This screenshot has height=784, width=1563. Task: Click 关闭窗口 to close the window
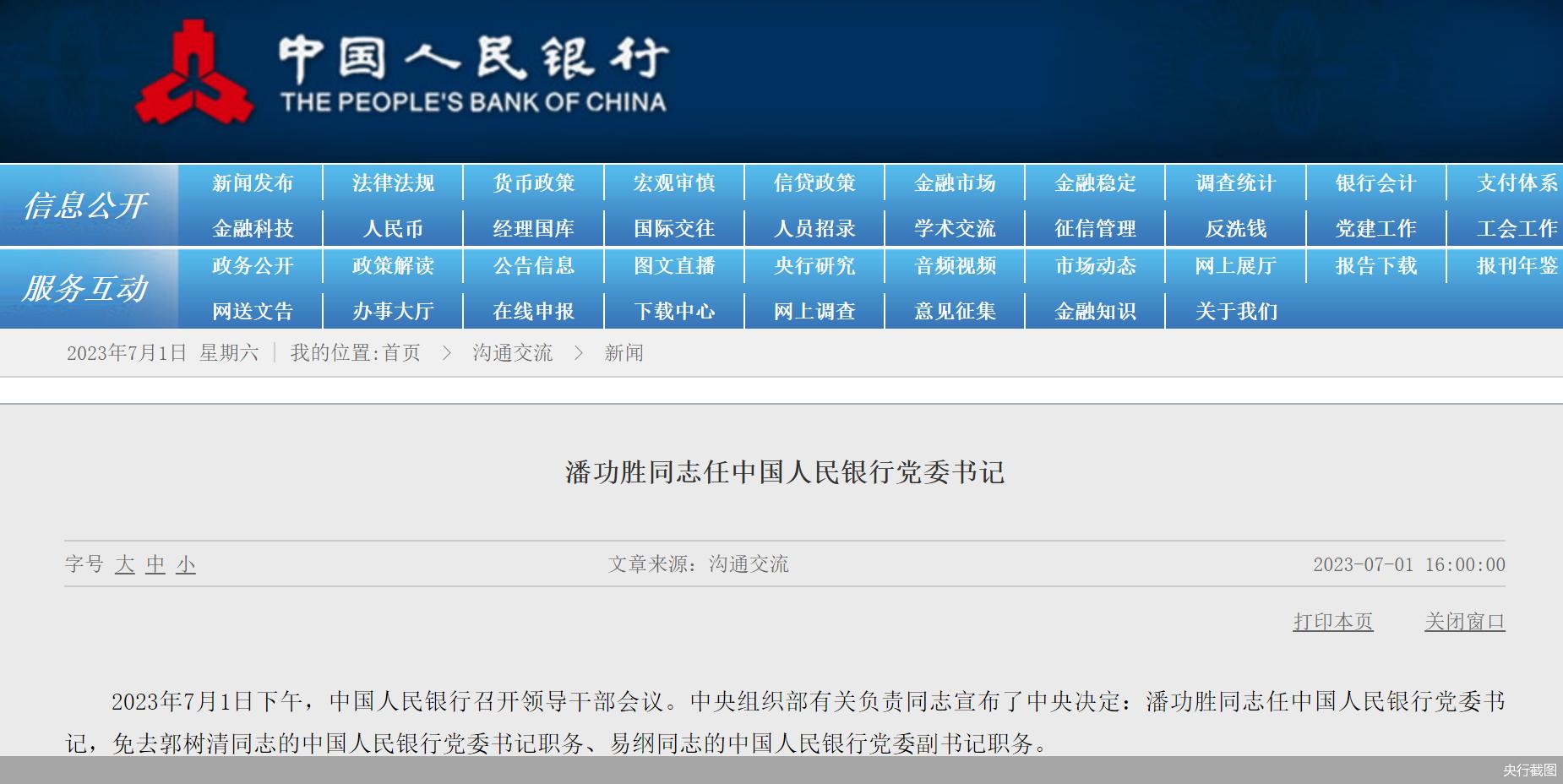(x=1465, y=622)
